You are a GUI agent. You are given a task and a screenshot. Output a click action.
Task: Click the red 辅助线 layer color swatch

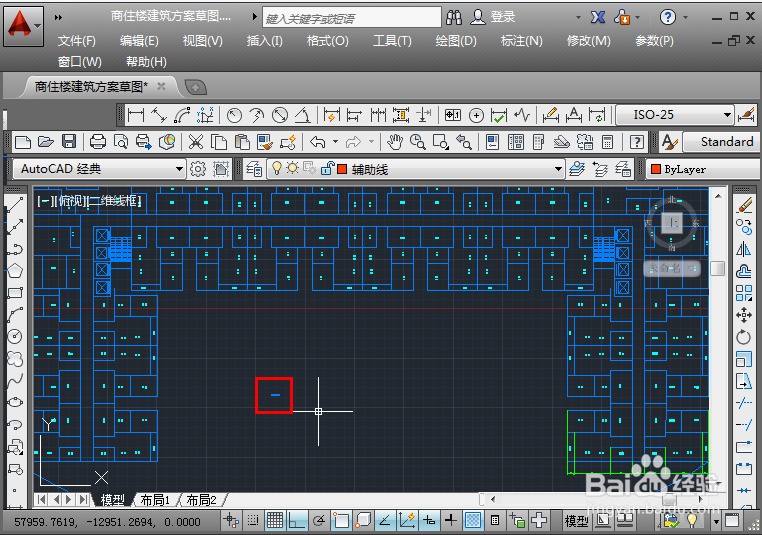(342, 169)
